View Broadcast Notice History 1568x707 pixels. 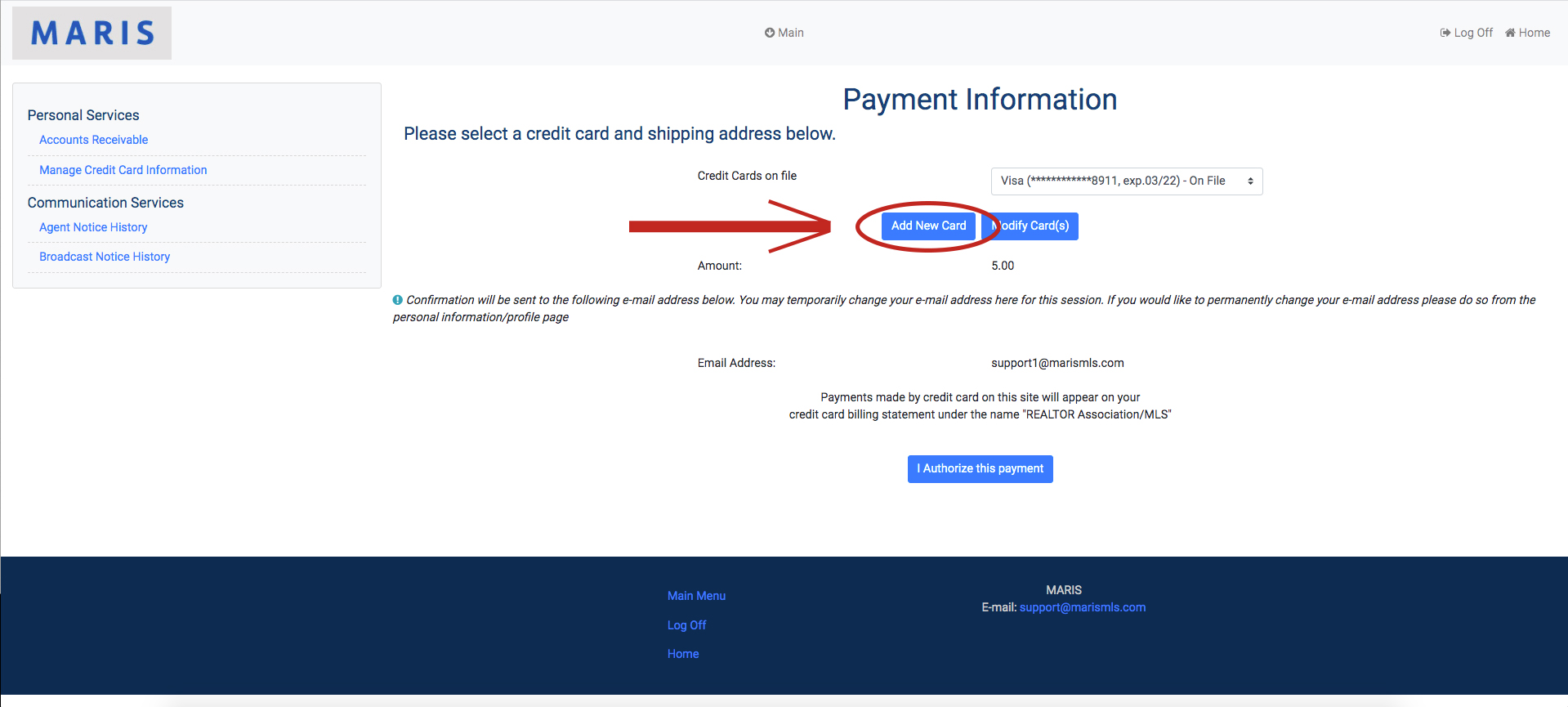tap(105, 257)
